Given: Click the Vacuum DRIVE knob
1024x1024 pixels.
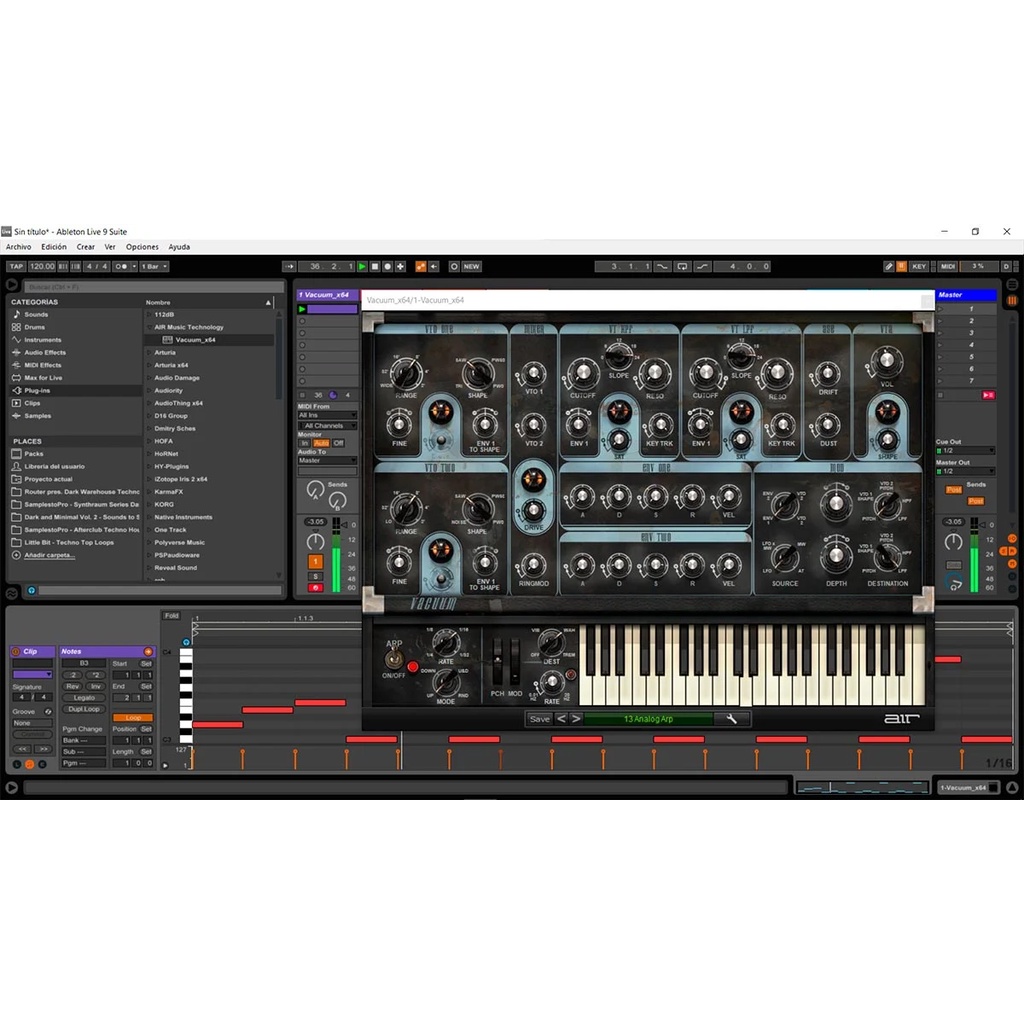Looking at the screenshot, I should click(x=534, y=510).
